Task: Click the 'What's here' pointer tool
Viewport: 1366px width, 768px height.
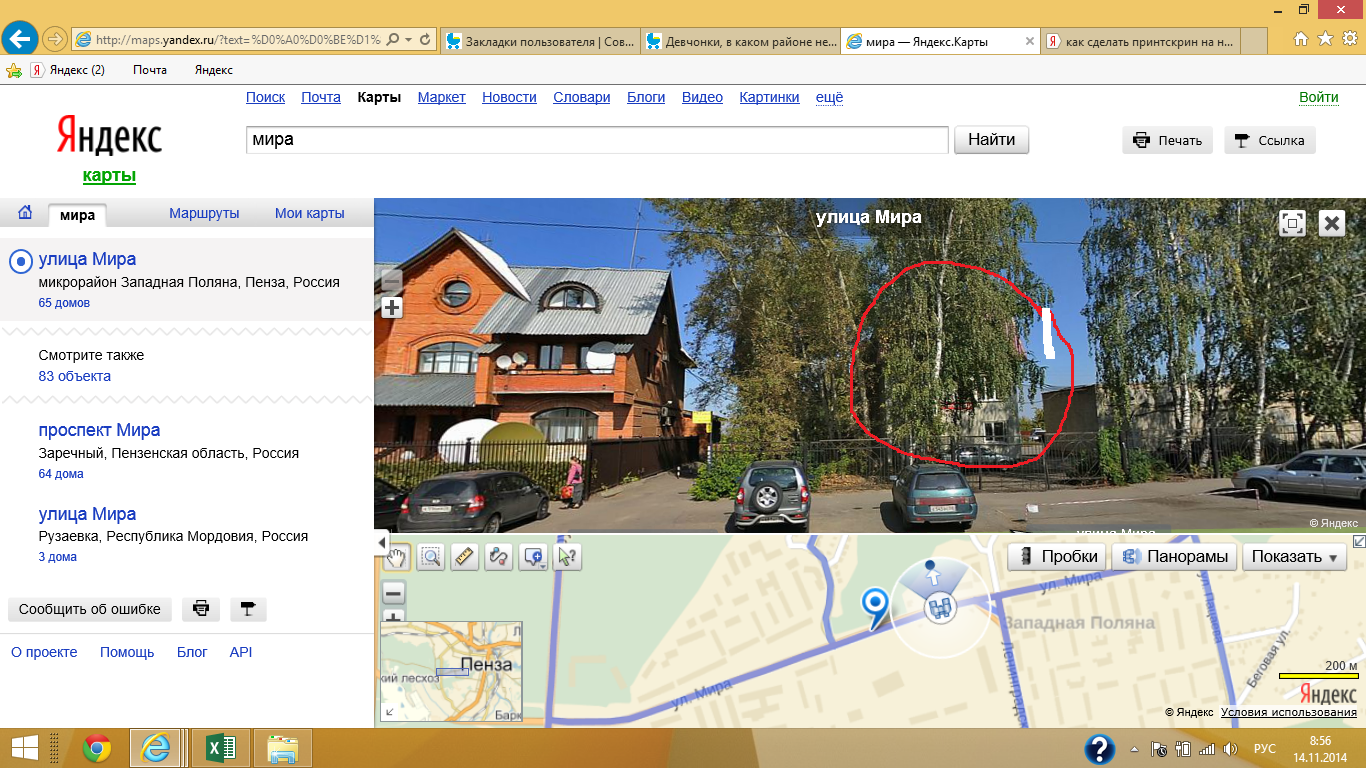Action: pyautogui.click(x=567, y=557)
